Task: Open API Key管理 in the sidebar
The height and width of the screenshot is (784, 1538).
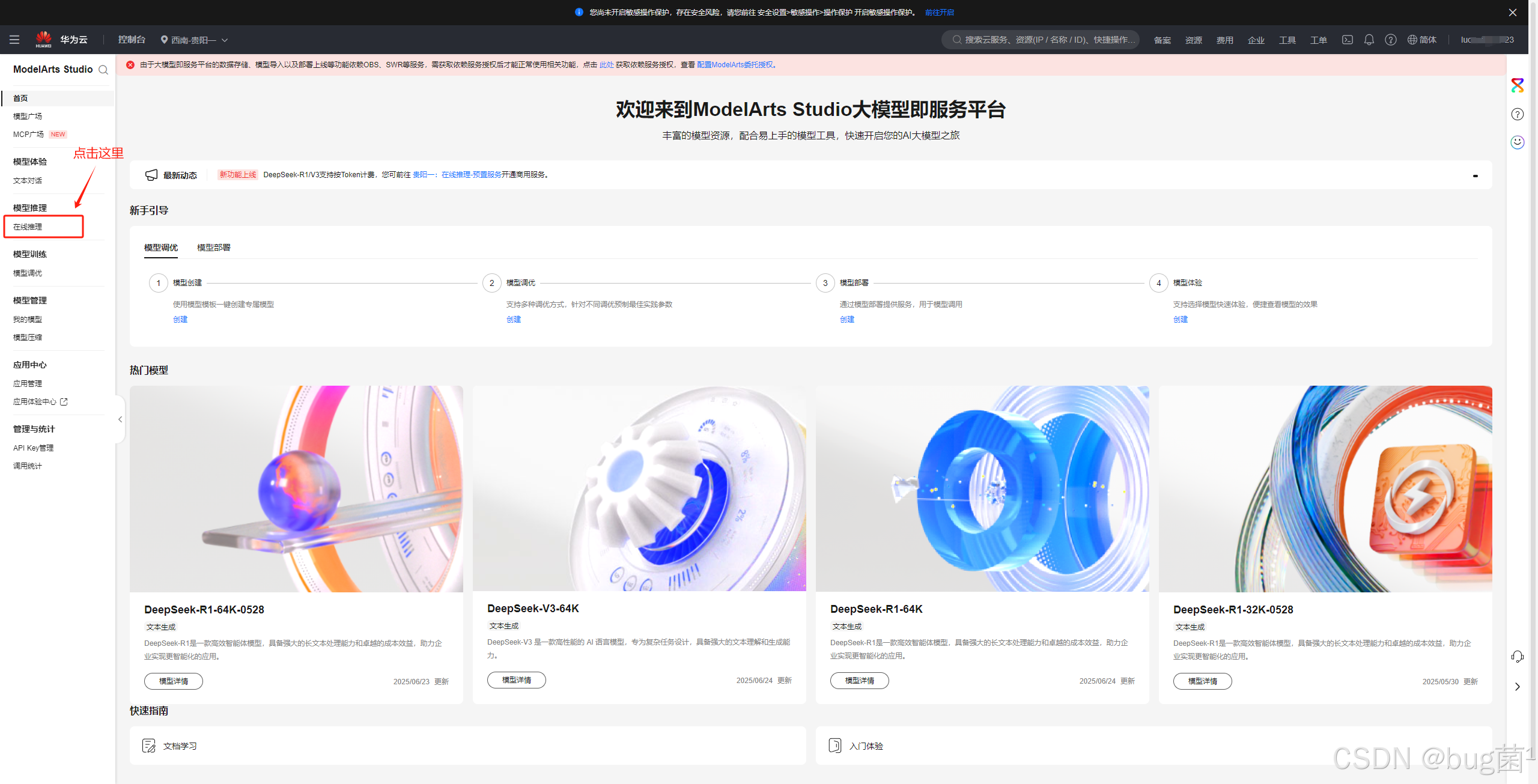Action: coord(34,448)
